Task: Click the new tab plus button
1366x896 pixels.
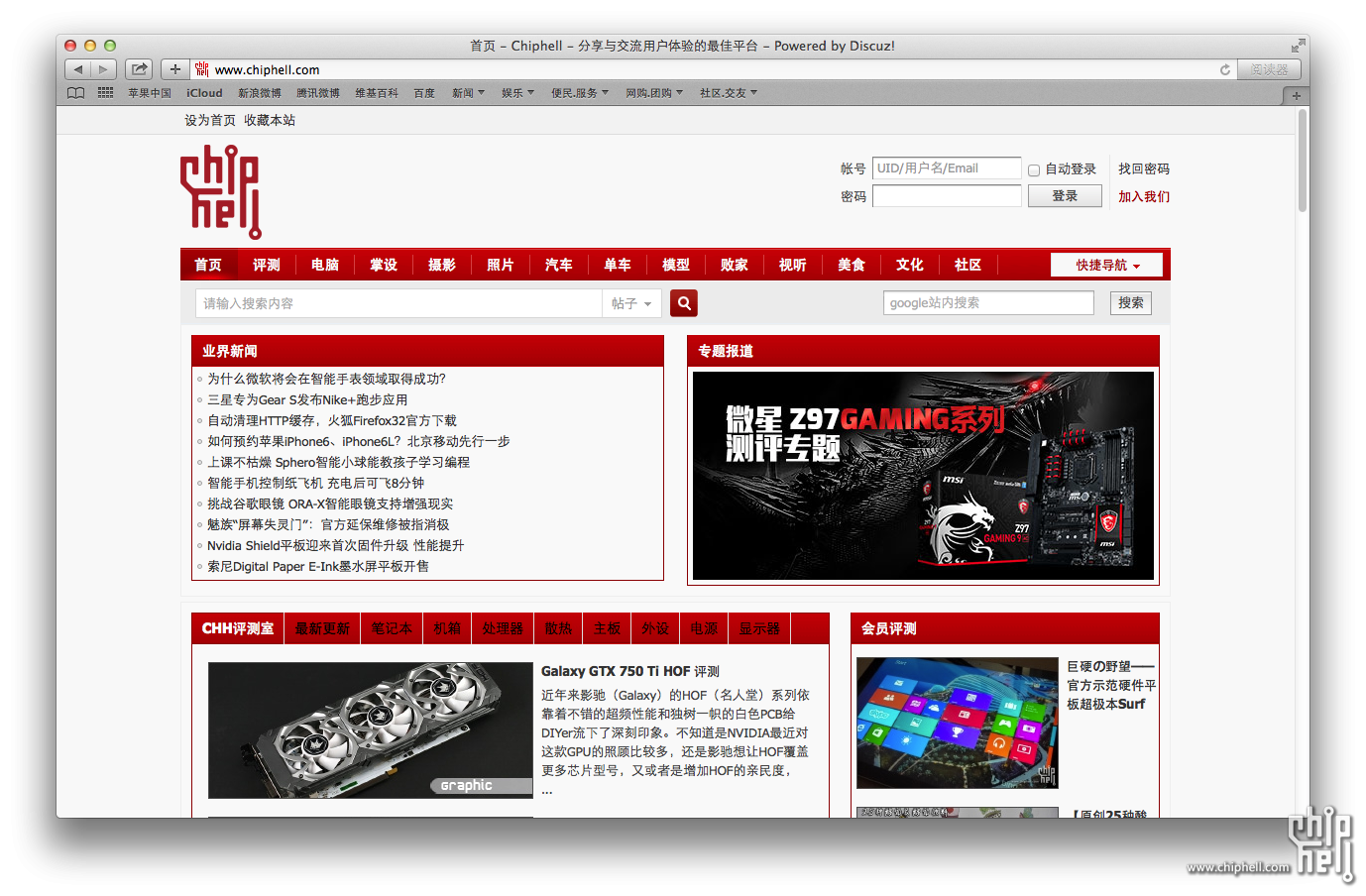Action: pos(1296,96)
